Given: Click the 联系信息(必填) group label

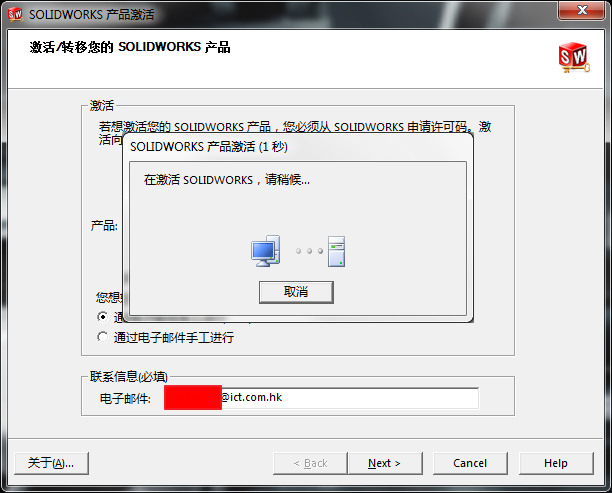Looking at the screenshot, I should 129,377.
